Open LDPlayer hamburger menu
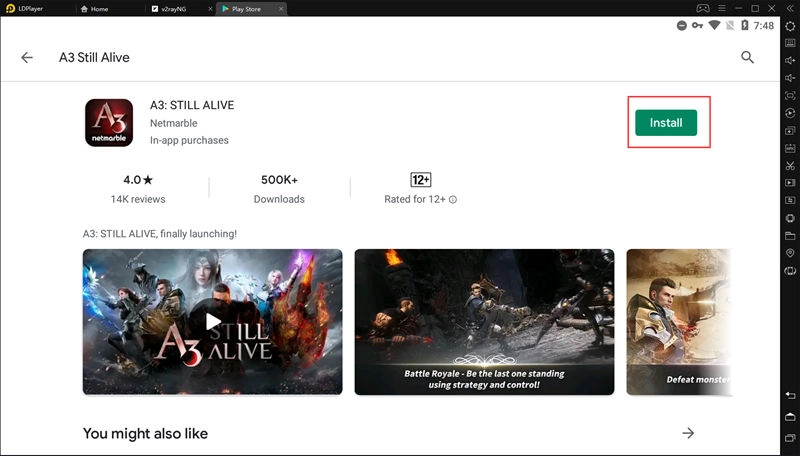The height and width of the screenshot is (456, 800). click(x=722, y=8)
